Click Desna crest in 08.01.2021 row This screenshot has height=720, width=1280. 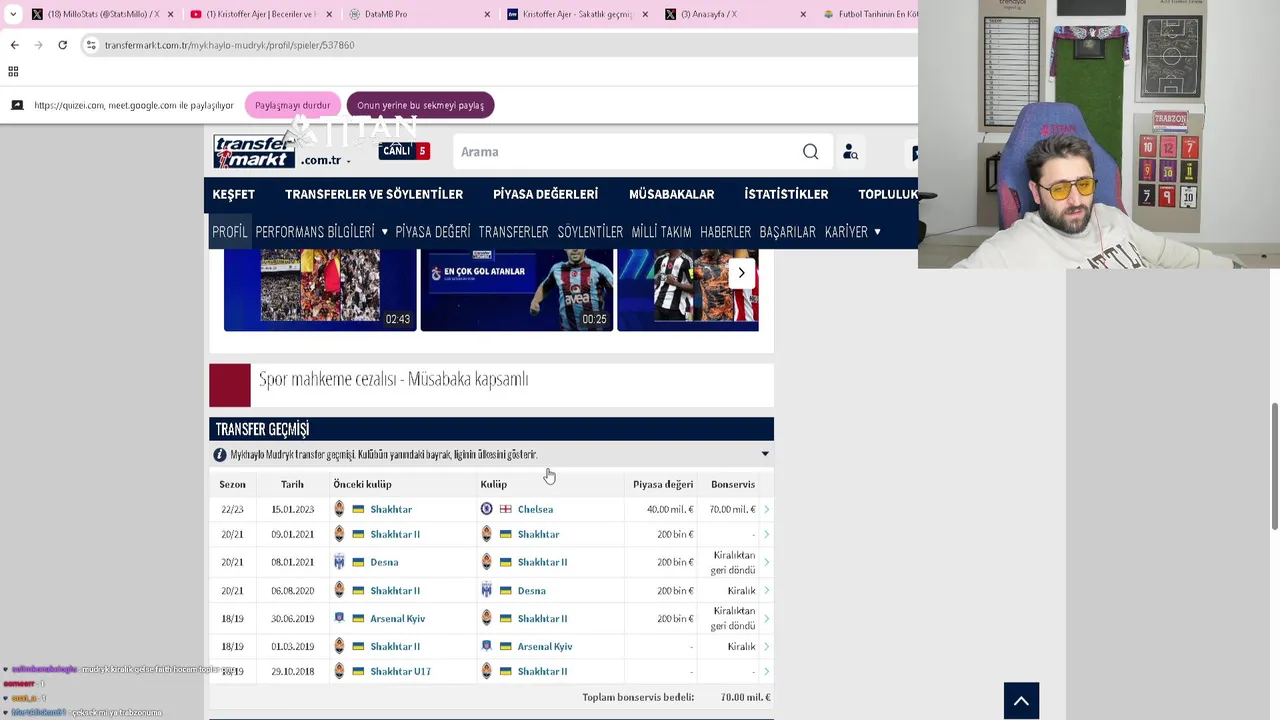coord(339,562)
